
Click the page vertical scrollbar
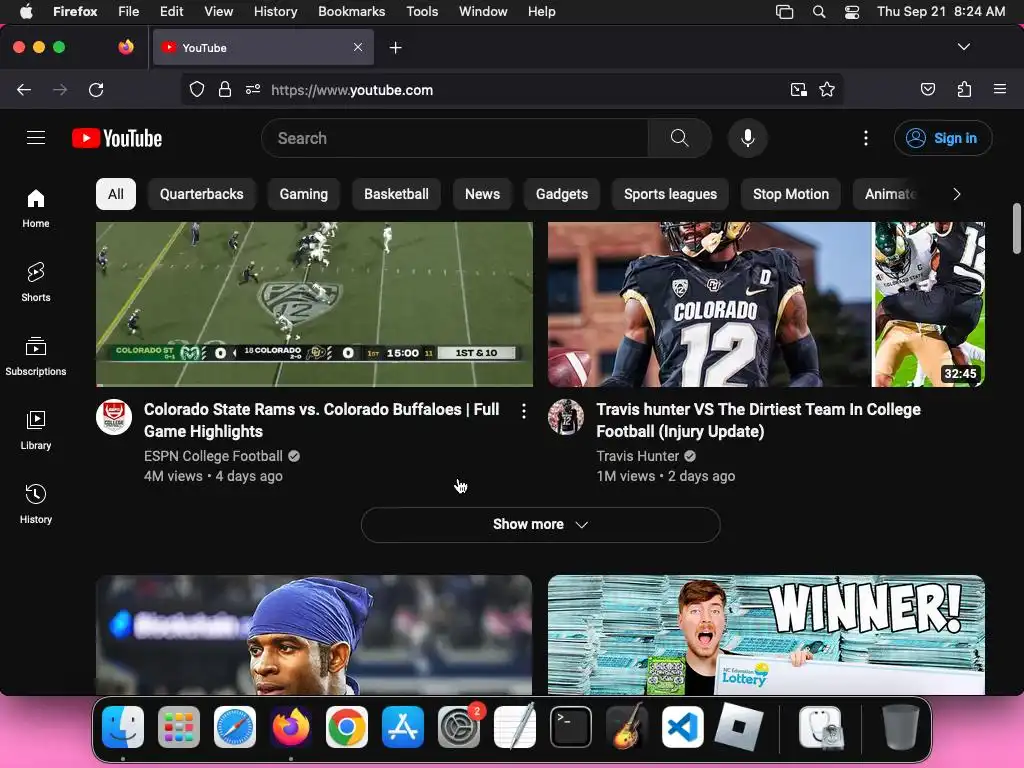[1016, 229]
